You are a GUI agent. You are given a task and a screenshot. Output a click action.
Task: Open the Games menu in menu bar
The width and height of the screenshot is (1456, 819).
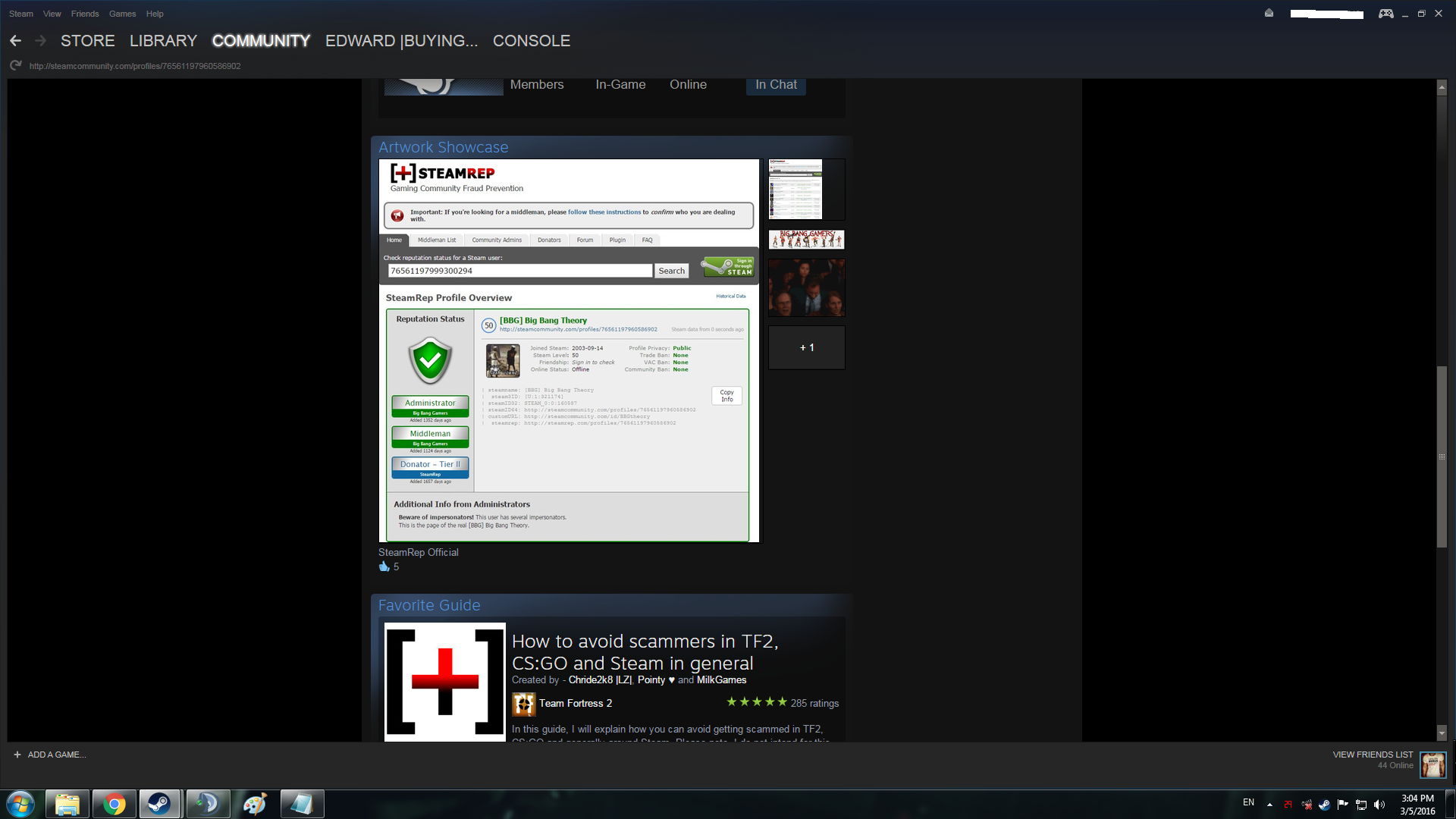[122, 14]
